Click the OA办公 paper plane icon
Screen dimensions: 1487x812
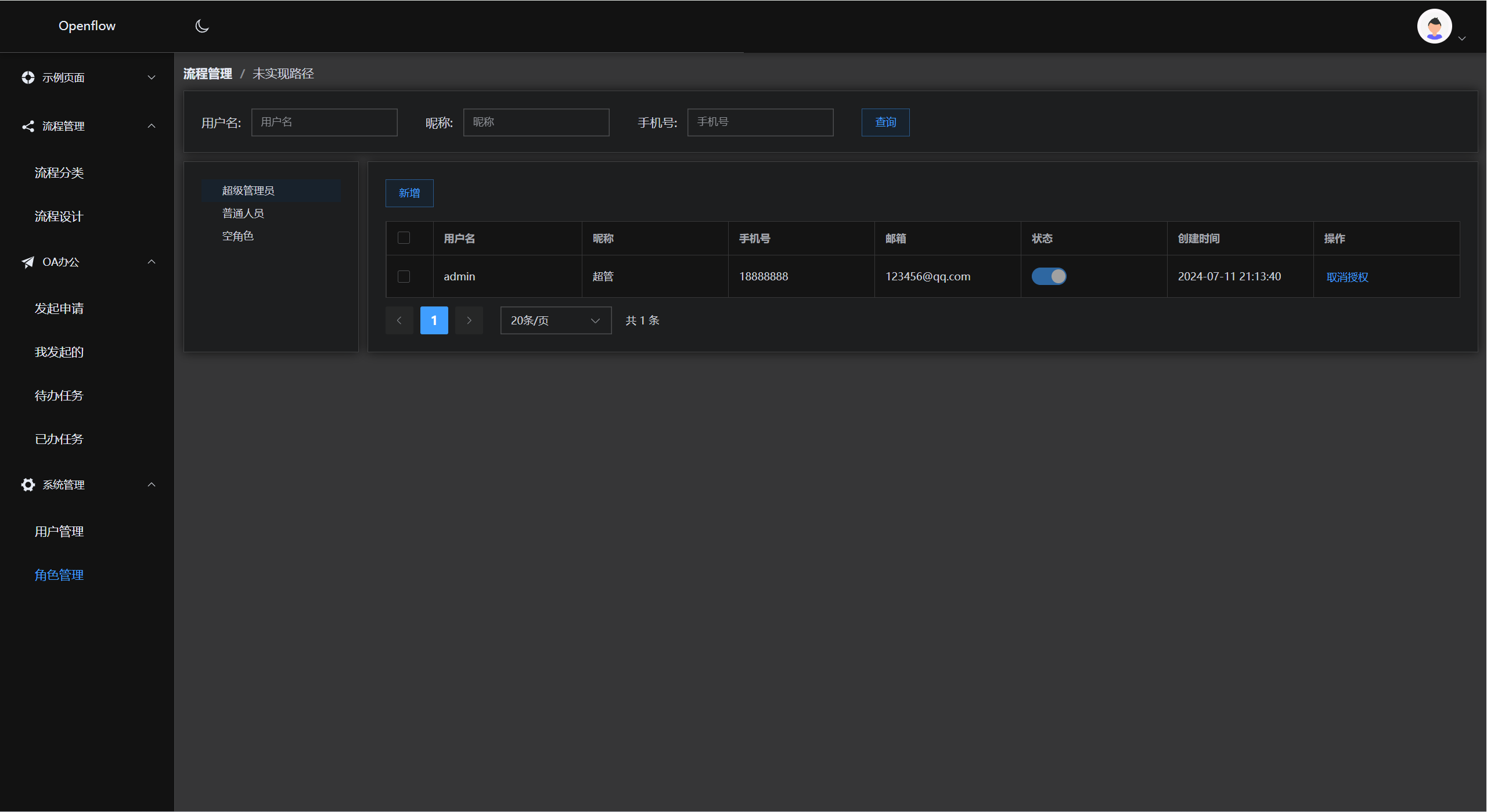click(28, 262)
